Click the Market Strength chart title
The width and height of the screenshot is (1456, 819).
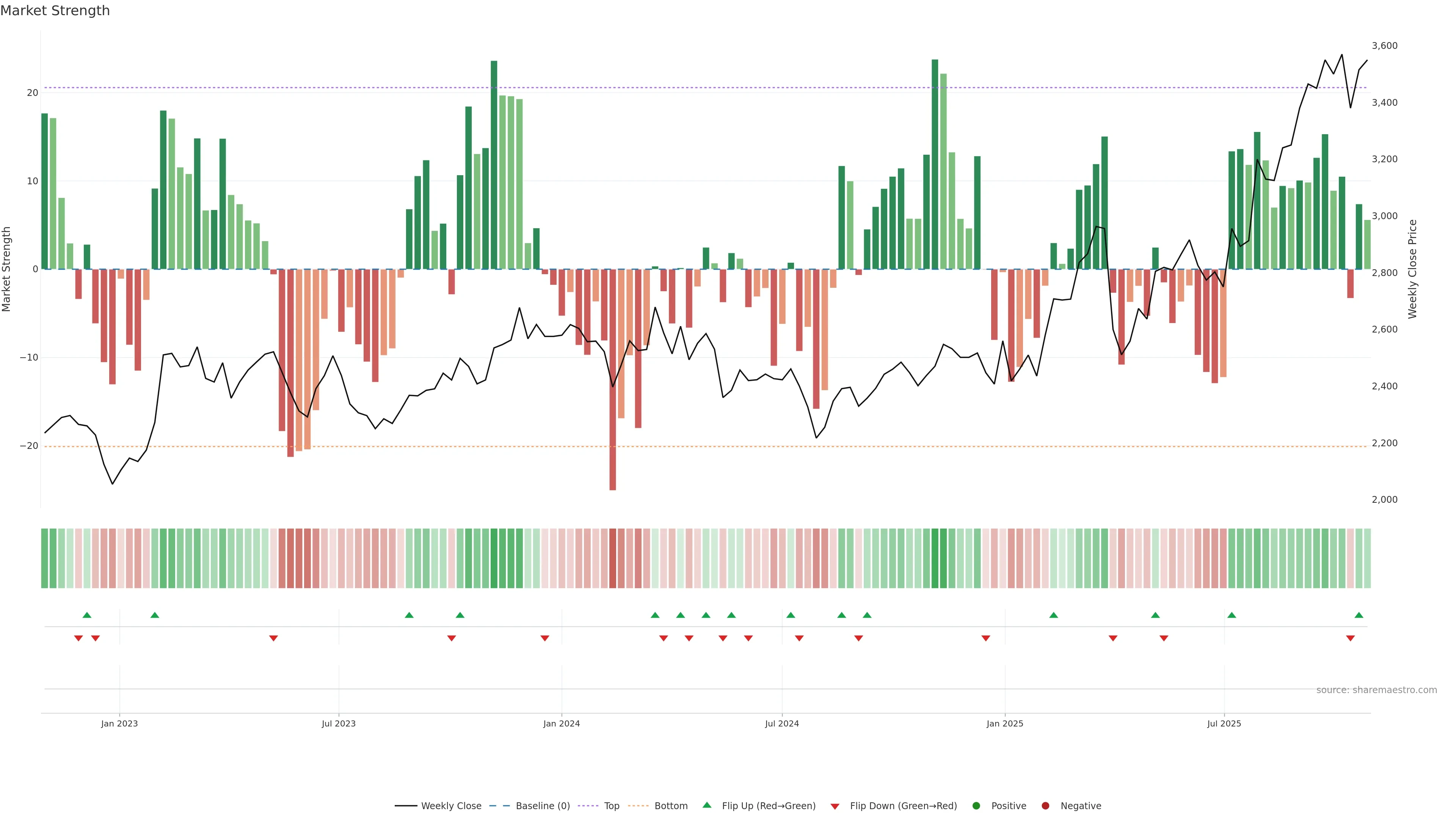[55, 11]
